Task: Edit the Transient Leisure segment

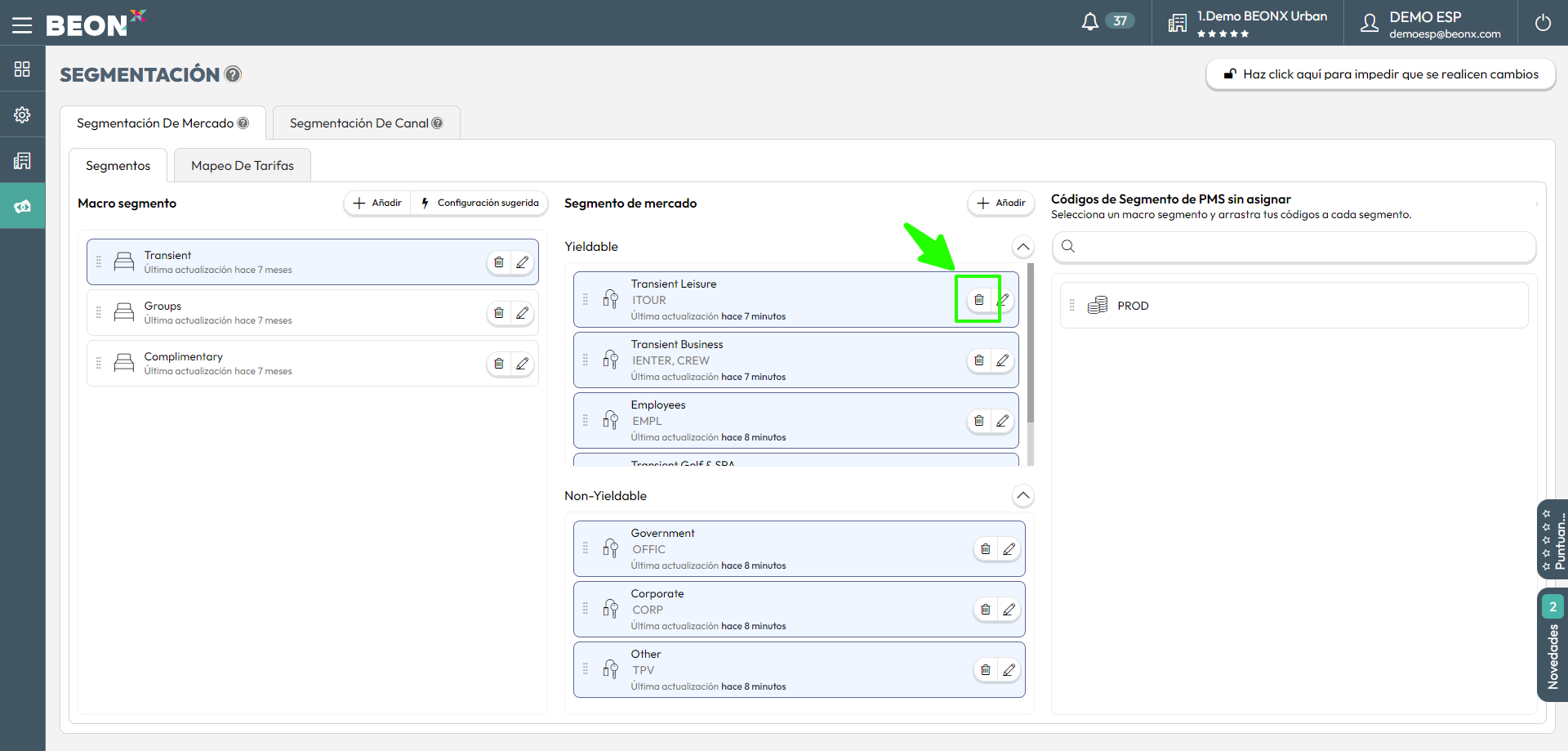Action: 1002,300
